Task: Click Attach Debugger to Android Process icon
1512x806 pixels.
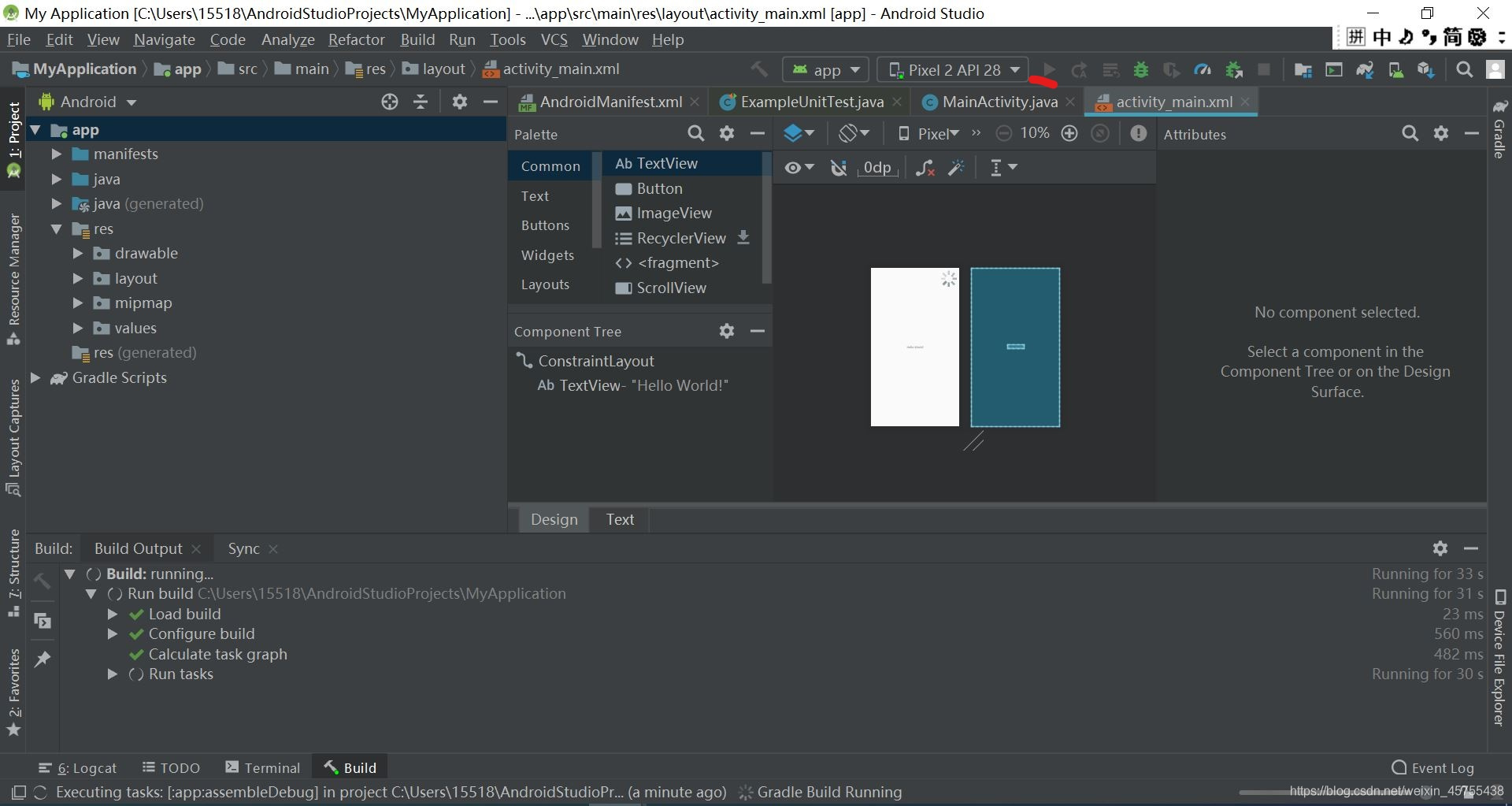Action: tap(1234, 70)
